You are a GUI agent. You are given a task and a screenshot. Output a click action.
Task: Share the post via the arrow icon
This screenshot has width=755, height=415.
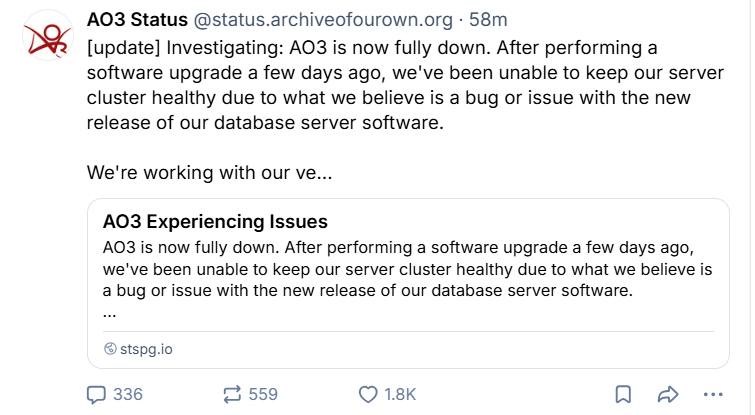(667, 394)
